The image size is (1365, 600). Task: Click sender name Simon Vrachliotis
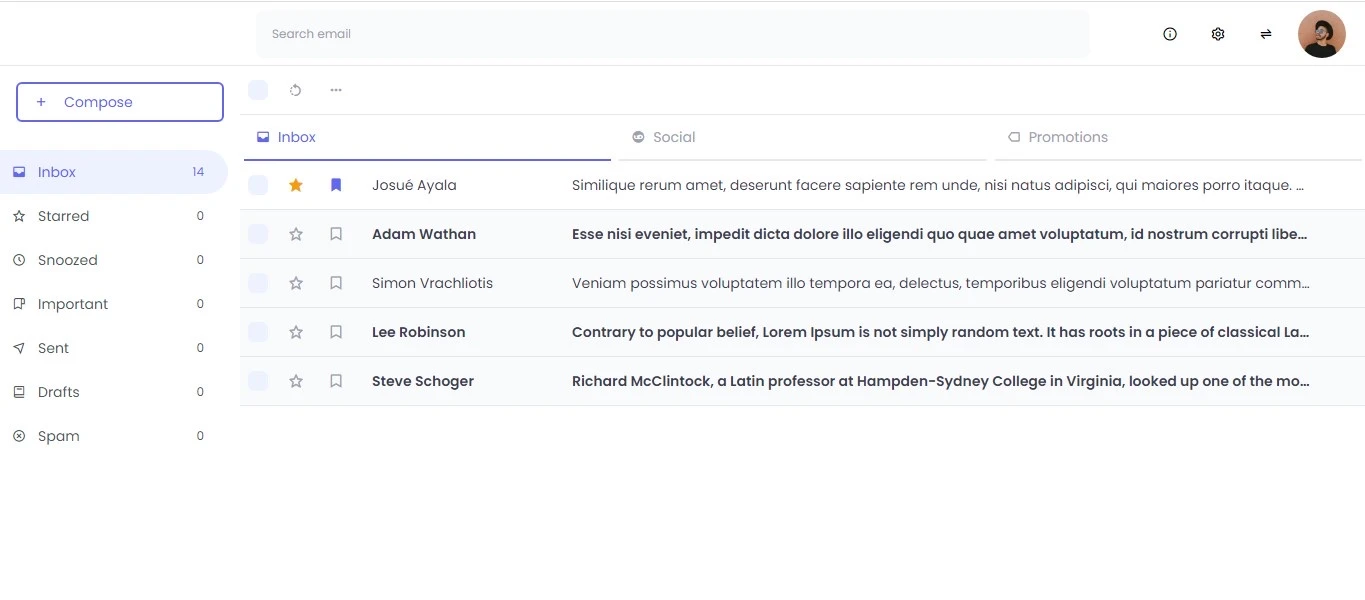432,283
